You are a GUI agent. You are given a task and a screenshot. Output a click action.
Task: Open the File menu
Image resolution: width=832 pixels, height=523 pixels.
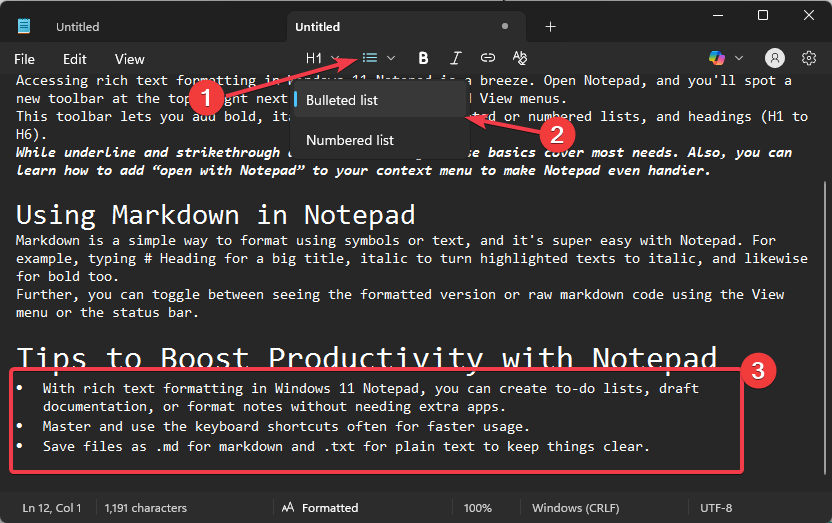point(24,59)
